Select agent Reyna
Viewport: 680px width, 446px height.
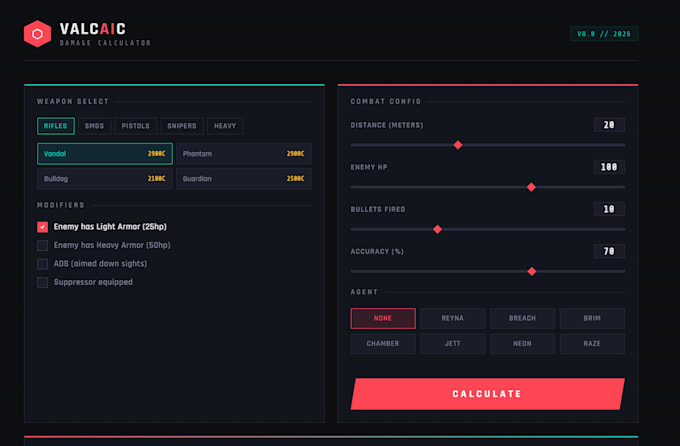[x=452, y=318]
